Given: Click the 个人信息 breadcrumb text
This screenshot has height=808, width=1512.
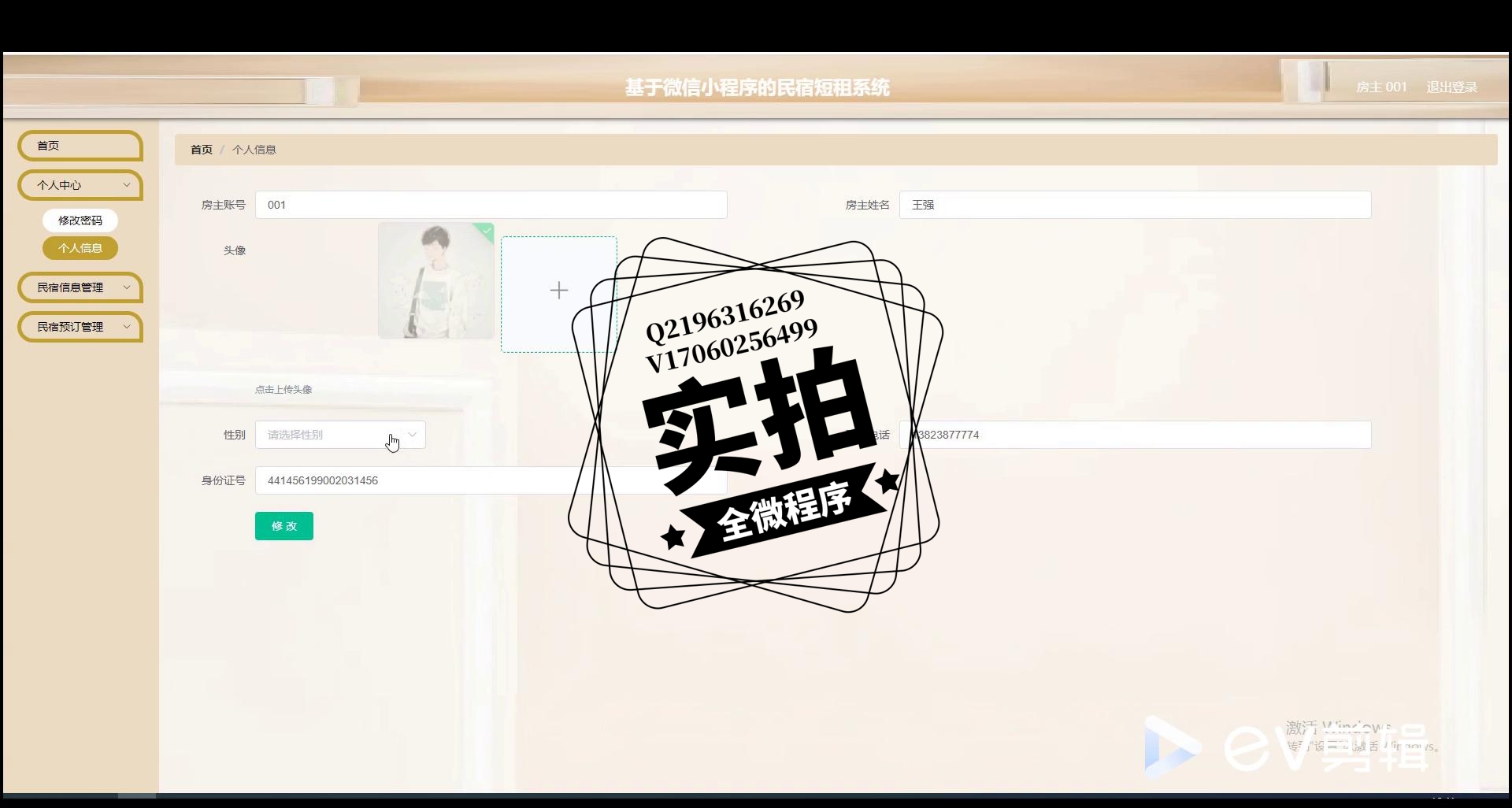Looking at the screenshot, I should click(254, 150).
